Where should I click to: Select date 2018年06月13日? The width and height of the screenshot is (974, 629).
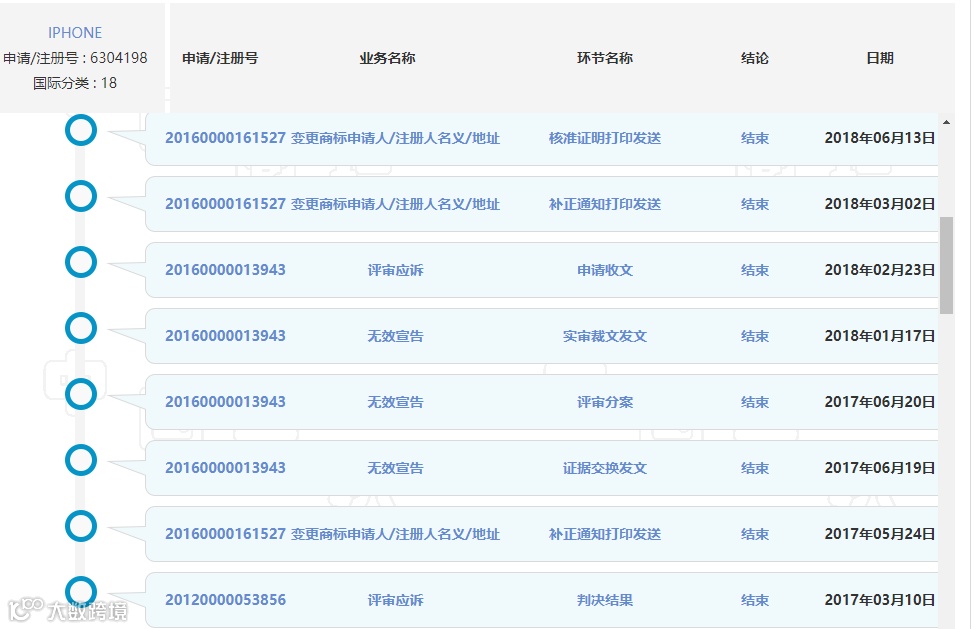click(x=880, y=138)
